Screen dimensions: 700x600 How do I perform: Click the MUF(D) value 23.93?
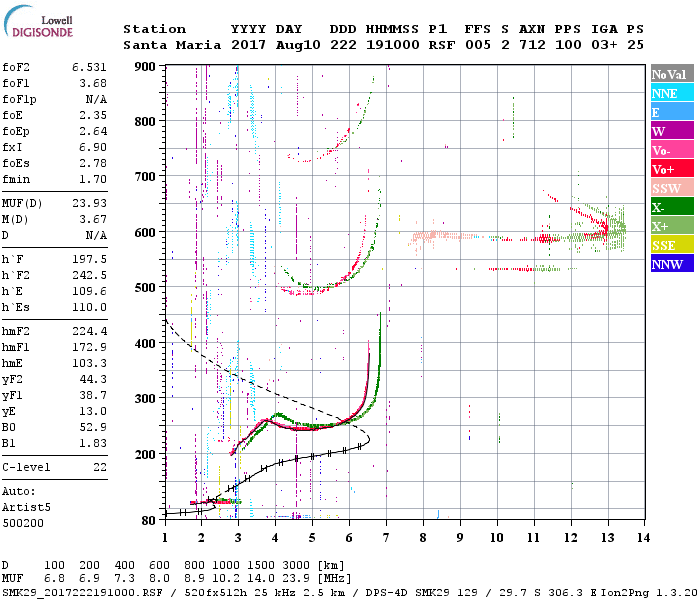coord(89,203)
